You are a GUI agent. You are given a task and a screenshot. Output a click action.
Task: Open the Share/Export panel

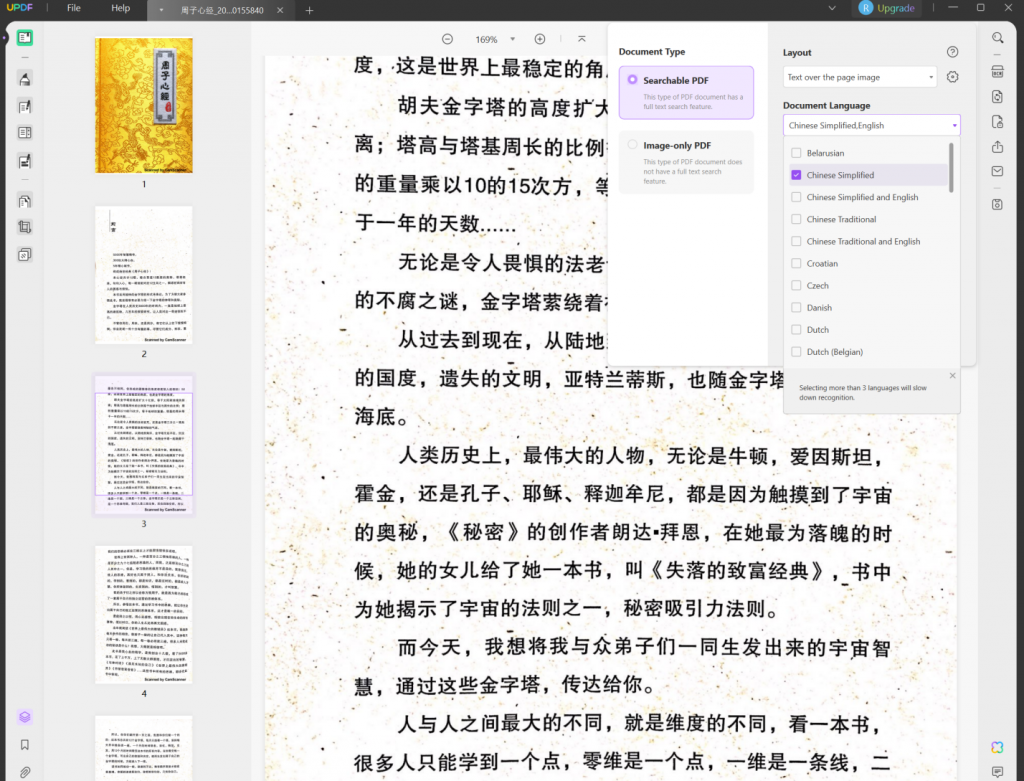tap(997, 148)
